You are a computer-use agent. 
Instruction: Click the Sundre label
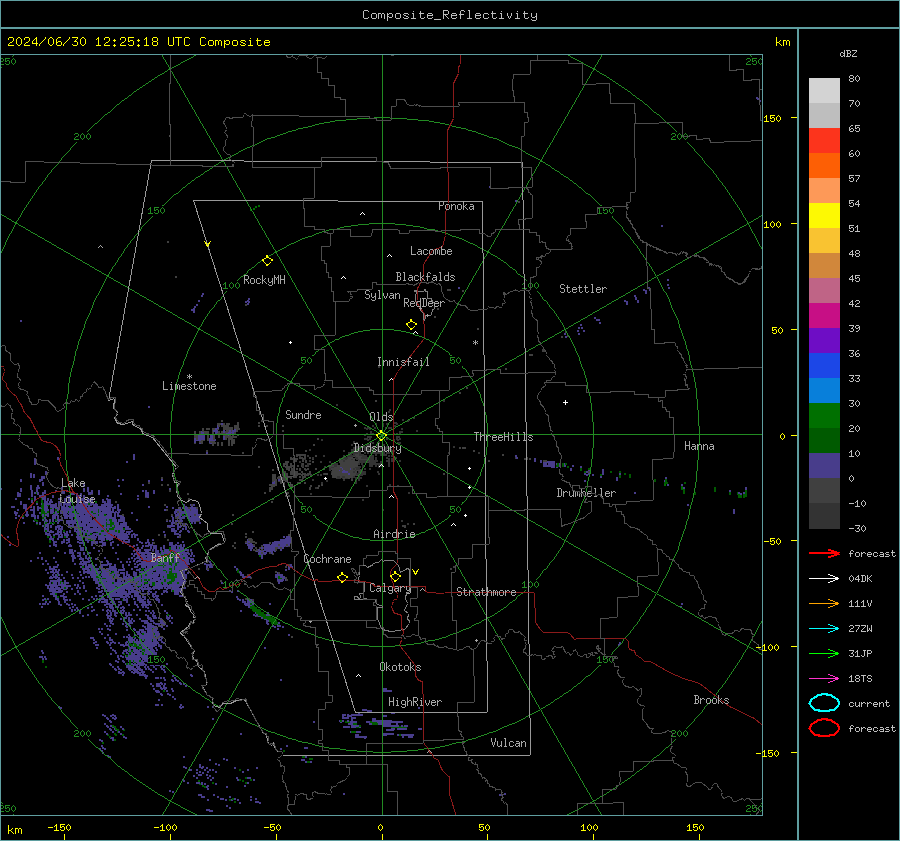(303, 415)
